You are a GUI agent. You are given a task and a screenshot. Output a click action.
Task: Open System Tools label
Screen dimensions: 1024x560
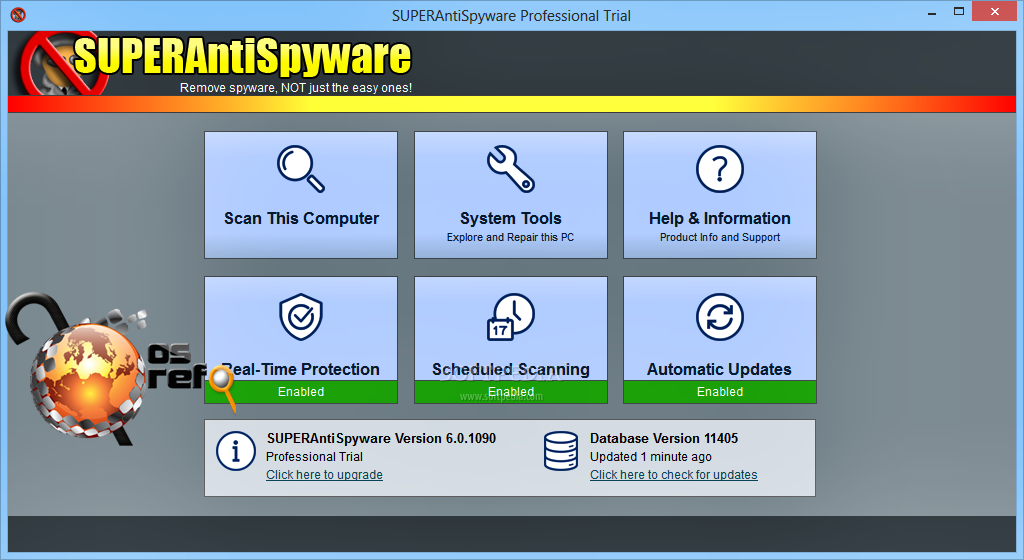[x=511, y=218]
